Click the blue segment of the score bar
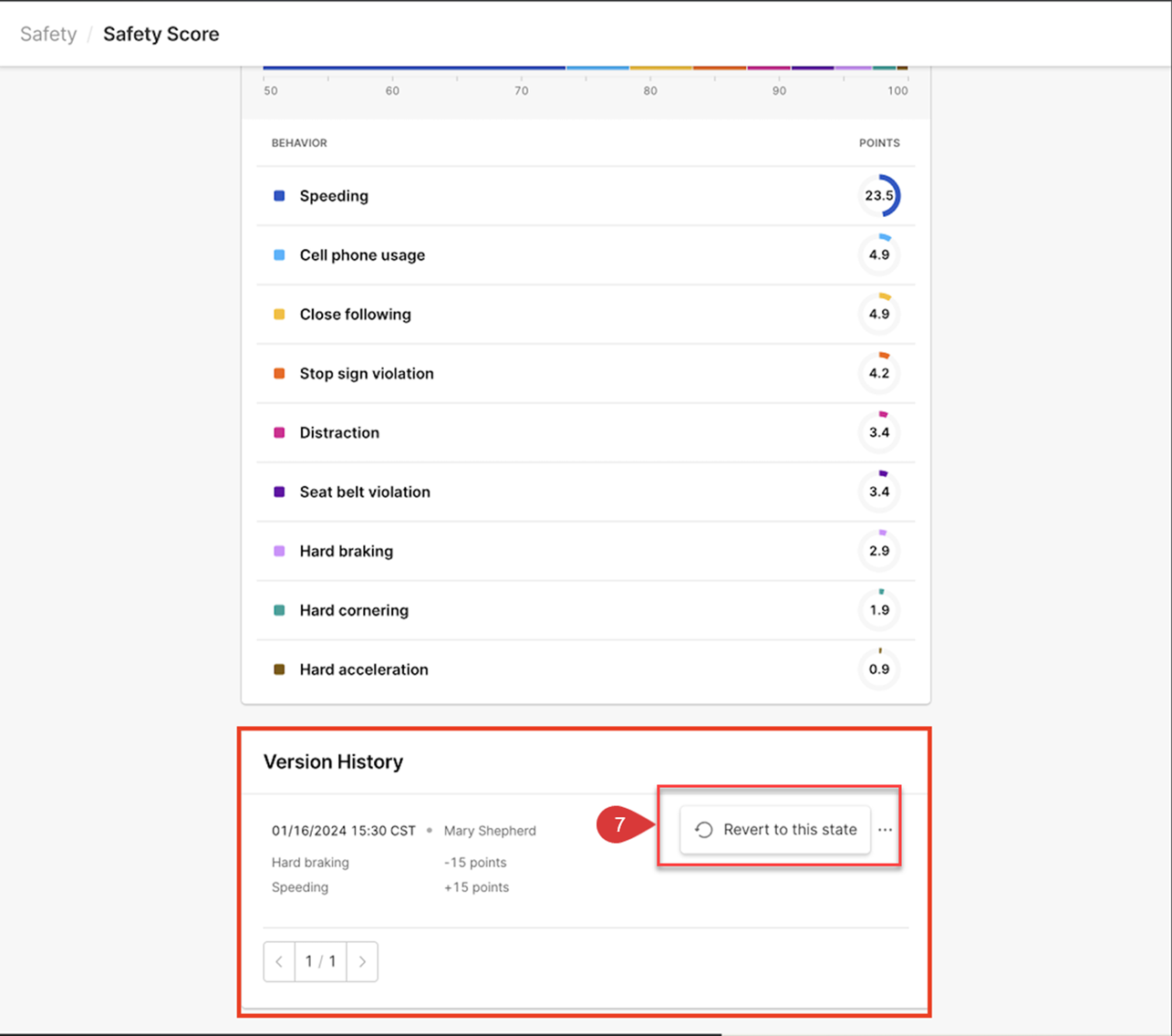The width and height of the screenshot is (1172, 1036). click(x=414, y=67)
